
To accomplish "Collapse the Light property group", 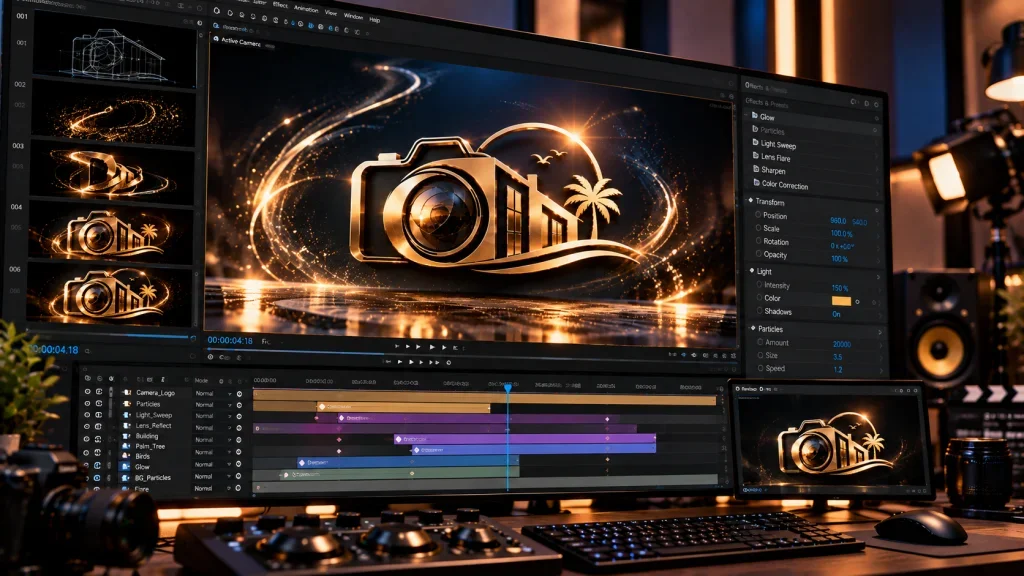I will 752,270.
